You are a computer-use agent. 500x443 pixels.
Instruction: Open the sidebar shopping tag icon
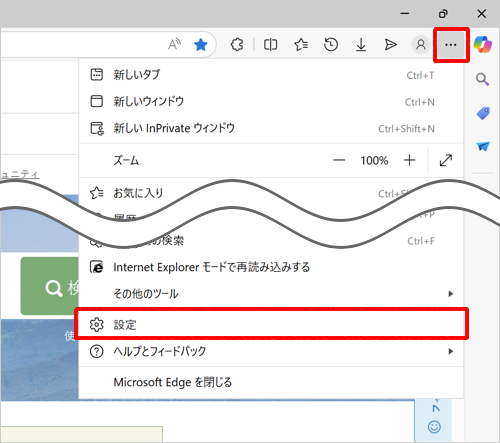[483, 113]
